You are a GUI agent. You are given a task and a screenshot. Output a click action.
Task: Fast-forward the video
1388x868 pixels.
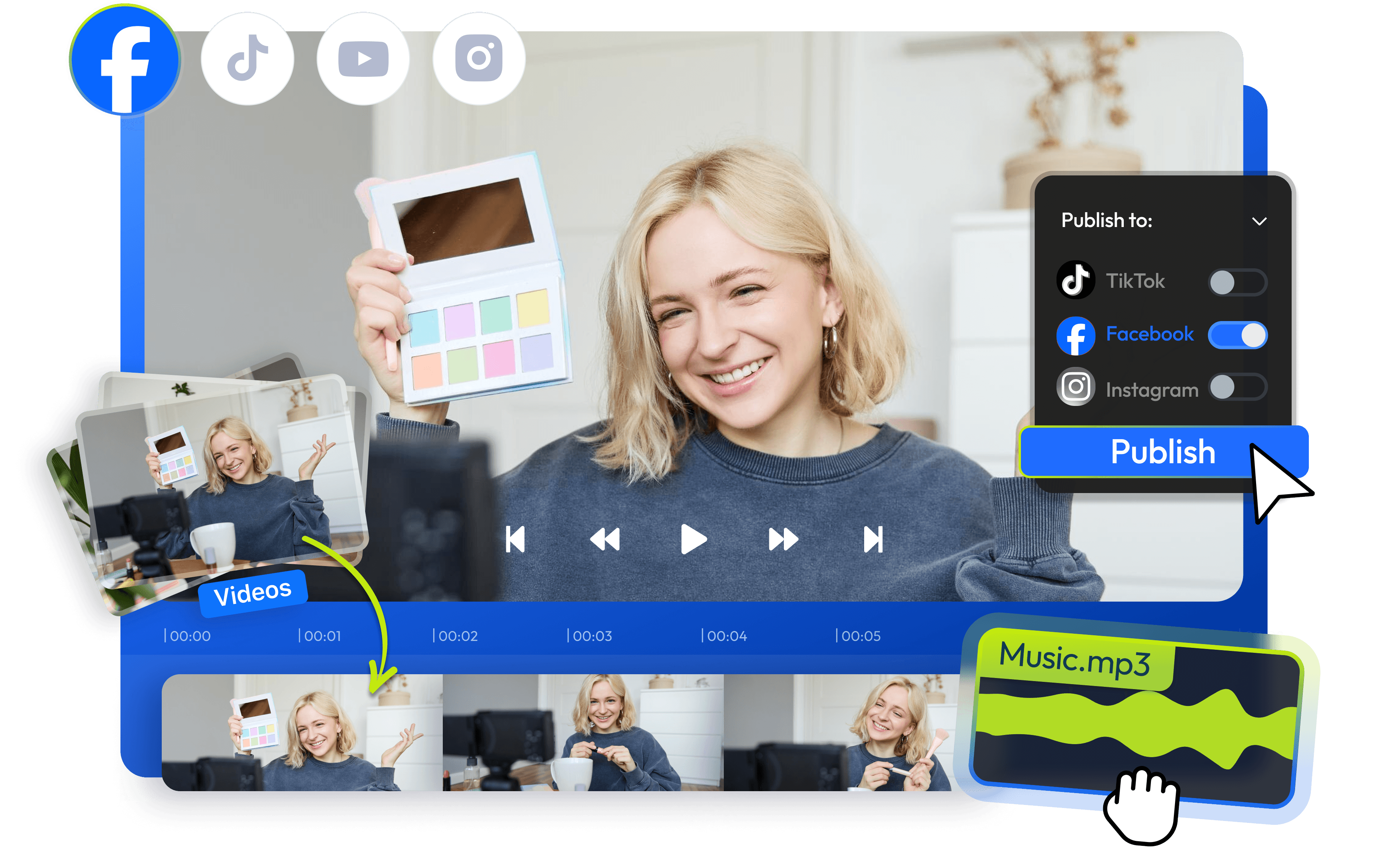783,540
